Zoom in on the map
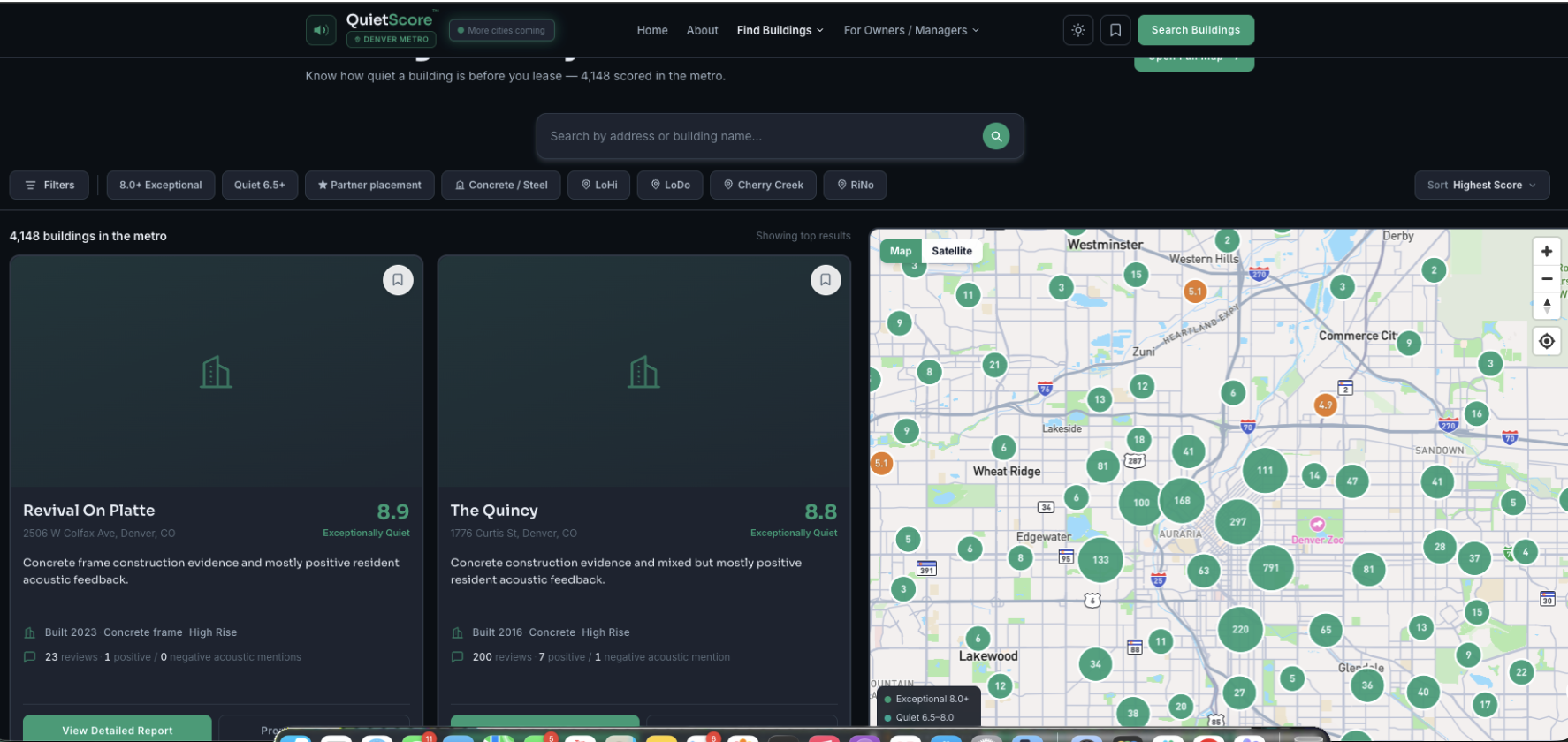Image resolution: width=1568 pixels, height=742 pixels. tap(1547, 251)
